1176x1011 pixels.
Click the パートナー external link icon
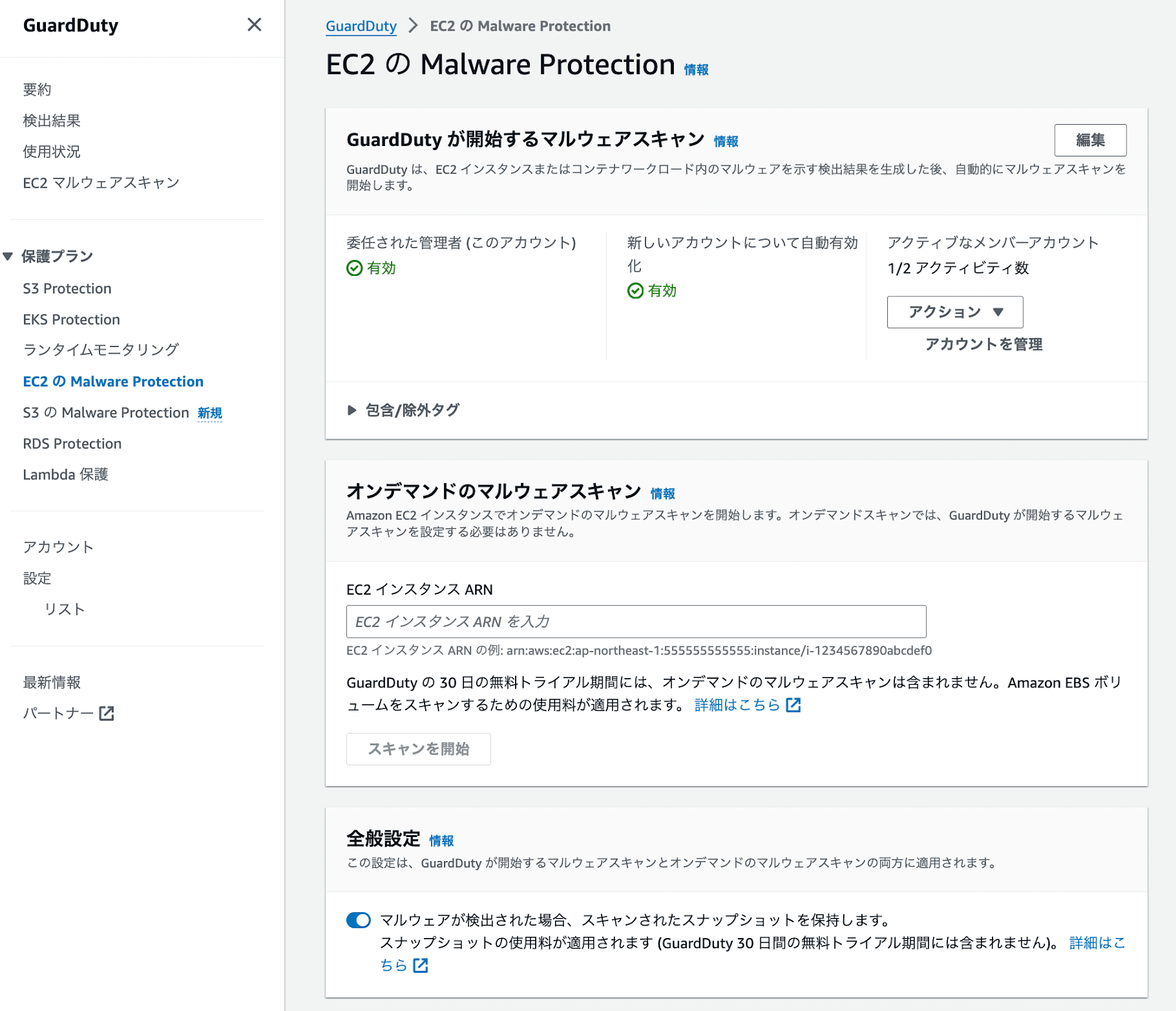[106, 713]
